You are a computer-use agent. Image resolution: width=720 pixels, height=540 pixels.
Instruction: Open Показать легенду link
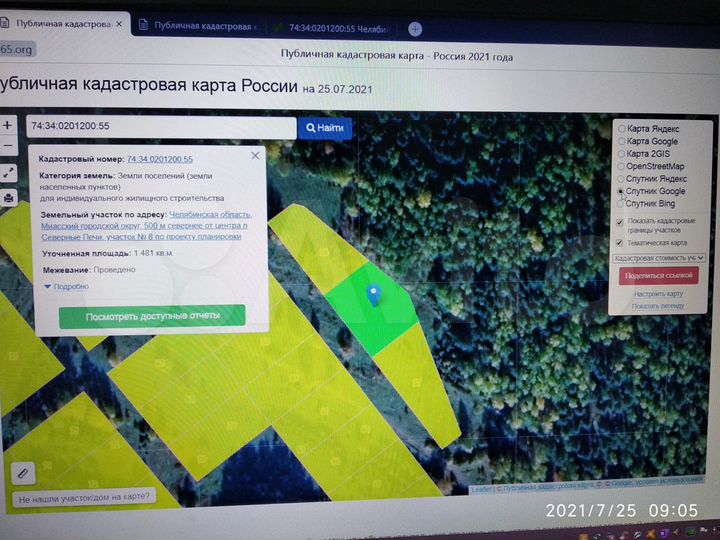pos(658,306)
